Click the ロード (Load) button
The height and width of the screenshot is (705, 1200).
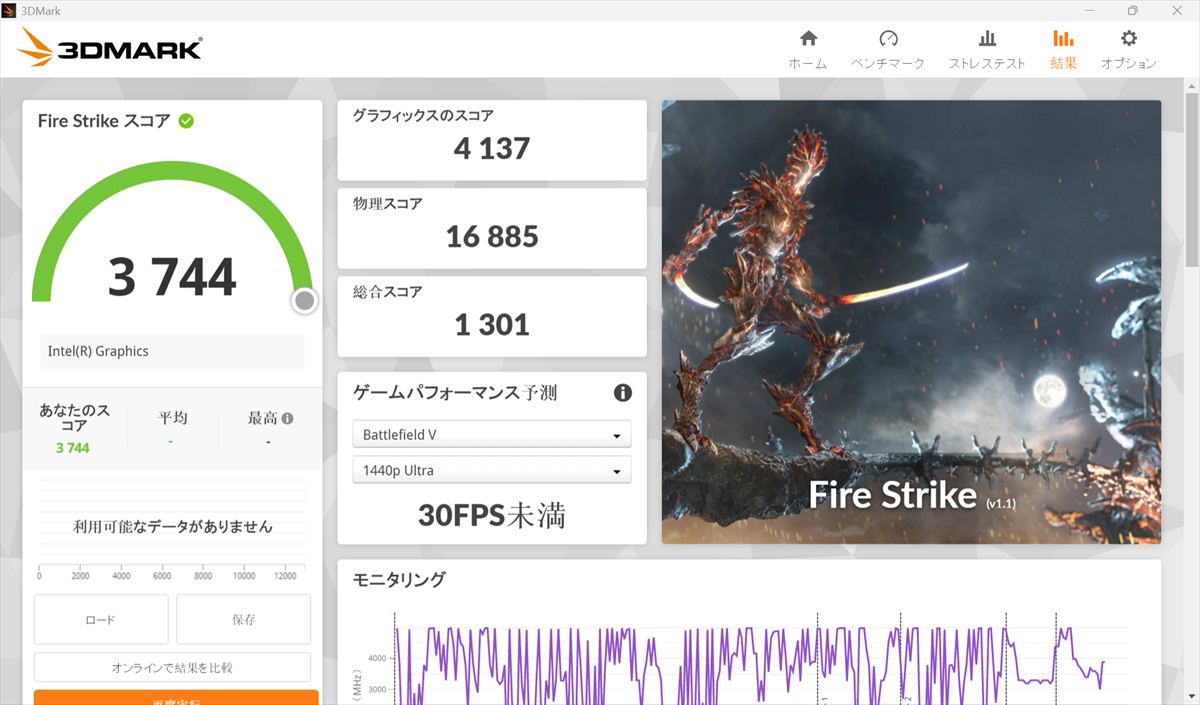pyautogui.click(x=101, y=620)
